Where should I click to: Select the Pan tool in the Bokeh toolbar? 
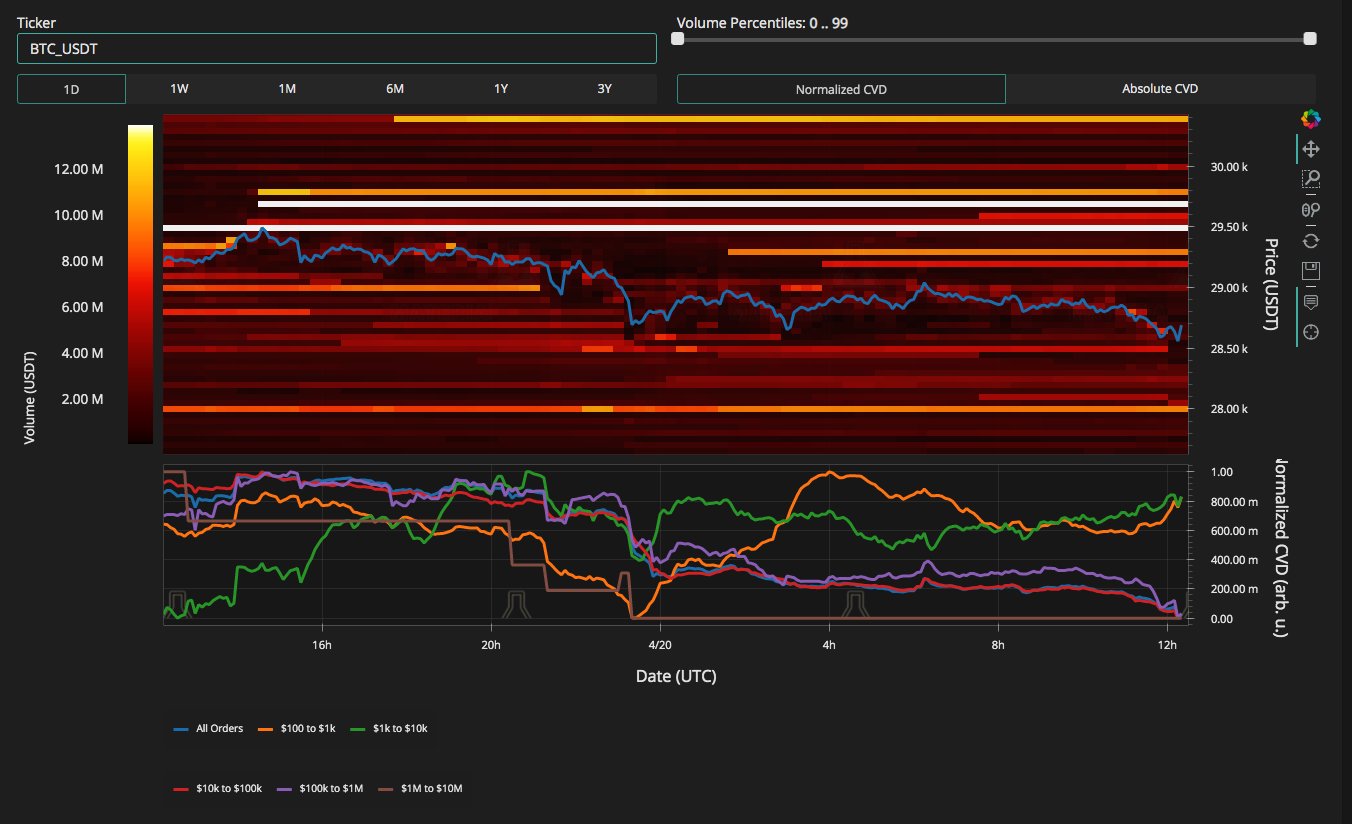[1310, 148]
